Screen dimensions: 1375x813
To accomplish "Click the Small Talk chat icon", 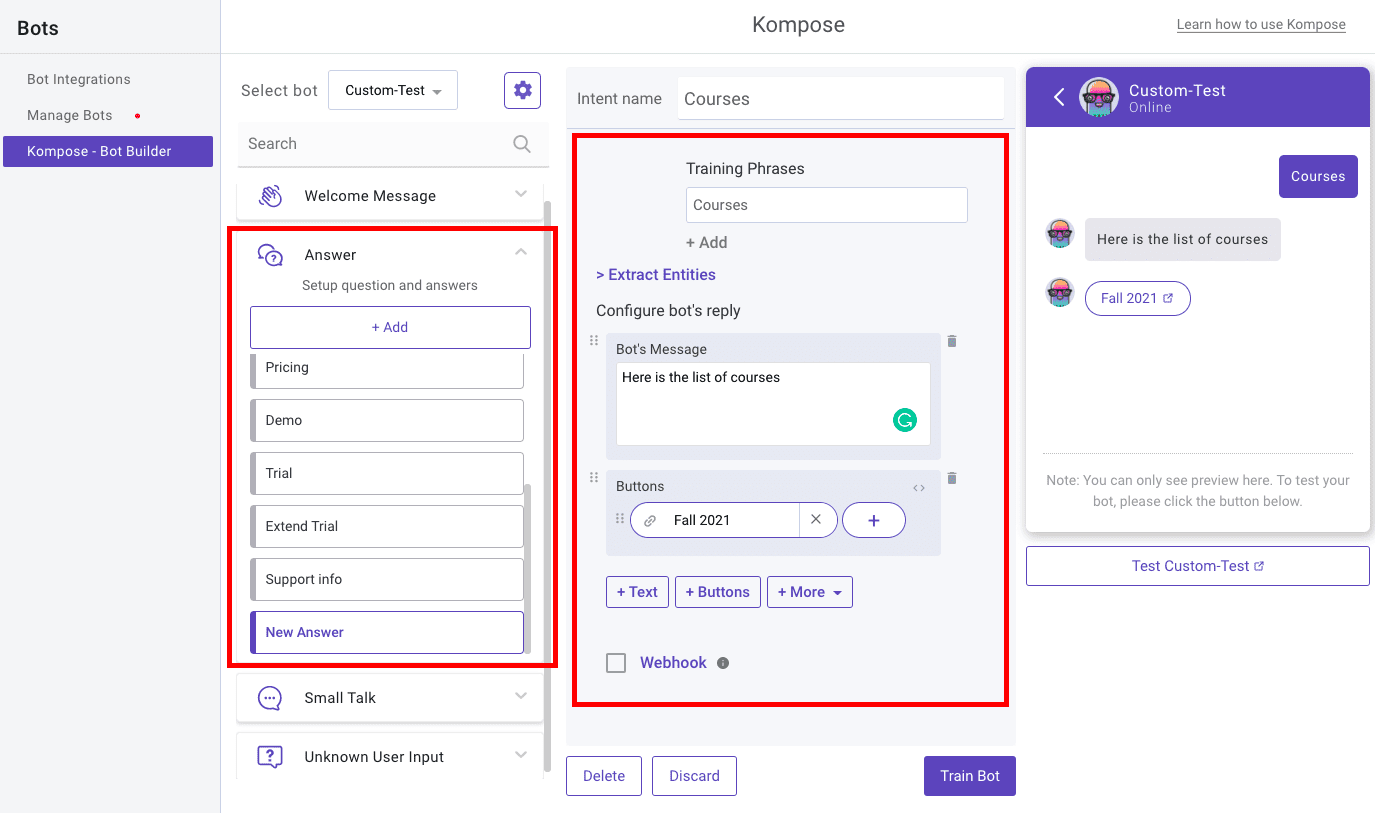I will 270,697.
